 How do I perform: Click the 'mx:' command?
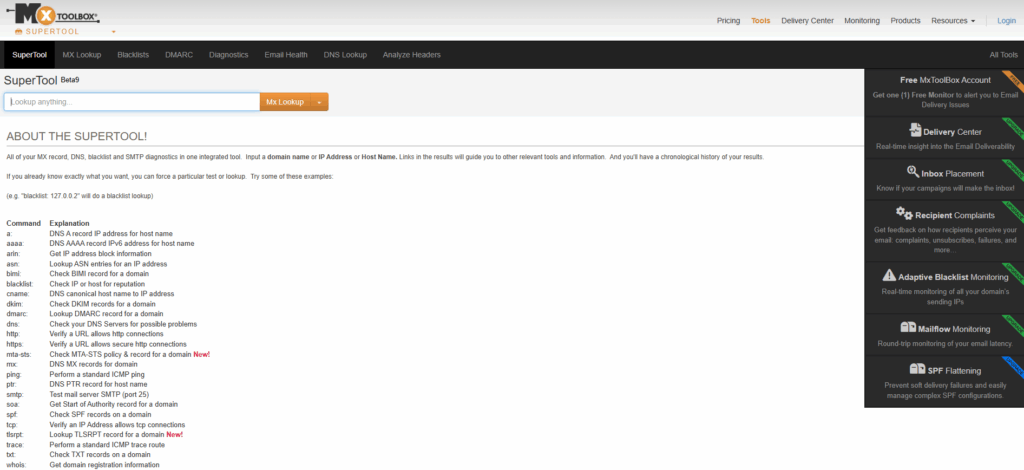[x=12, y=364]
